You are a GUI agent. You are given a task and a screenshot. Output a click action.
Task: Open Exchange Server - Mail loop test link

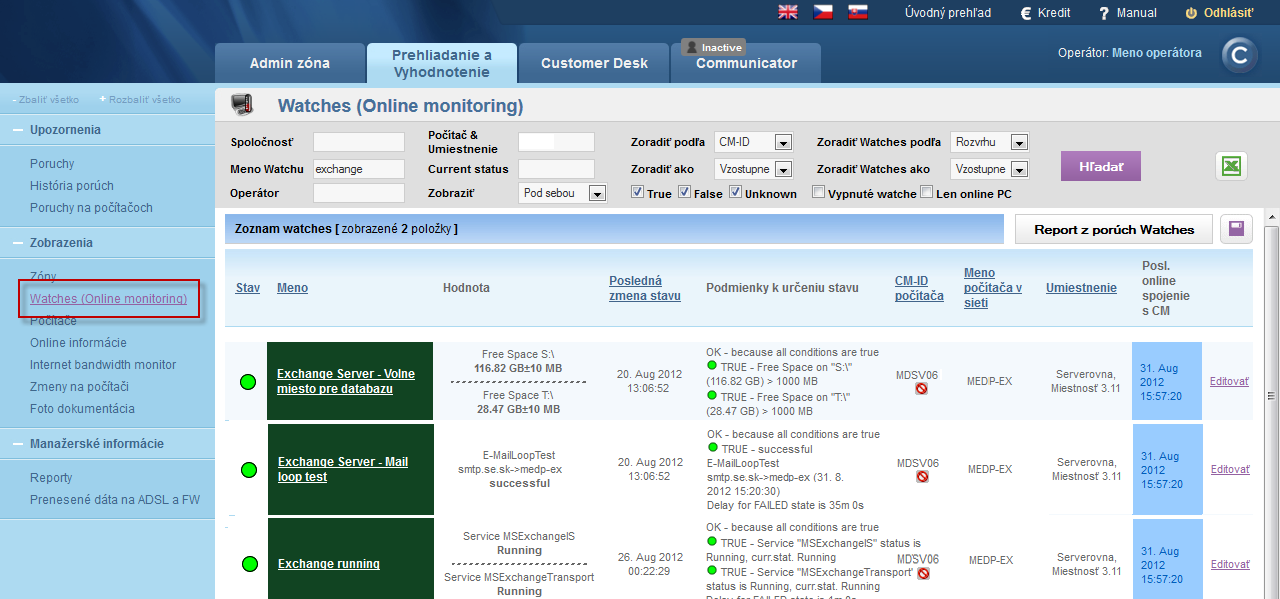click(x=343, y=469)
